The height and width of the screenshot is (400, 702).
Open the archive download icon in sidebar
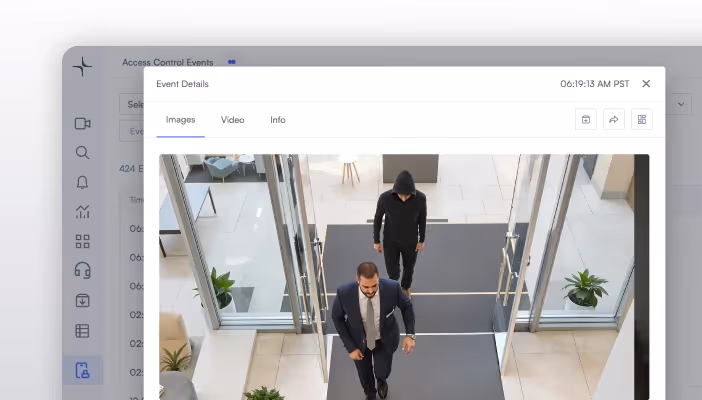[x=82, y=301]
